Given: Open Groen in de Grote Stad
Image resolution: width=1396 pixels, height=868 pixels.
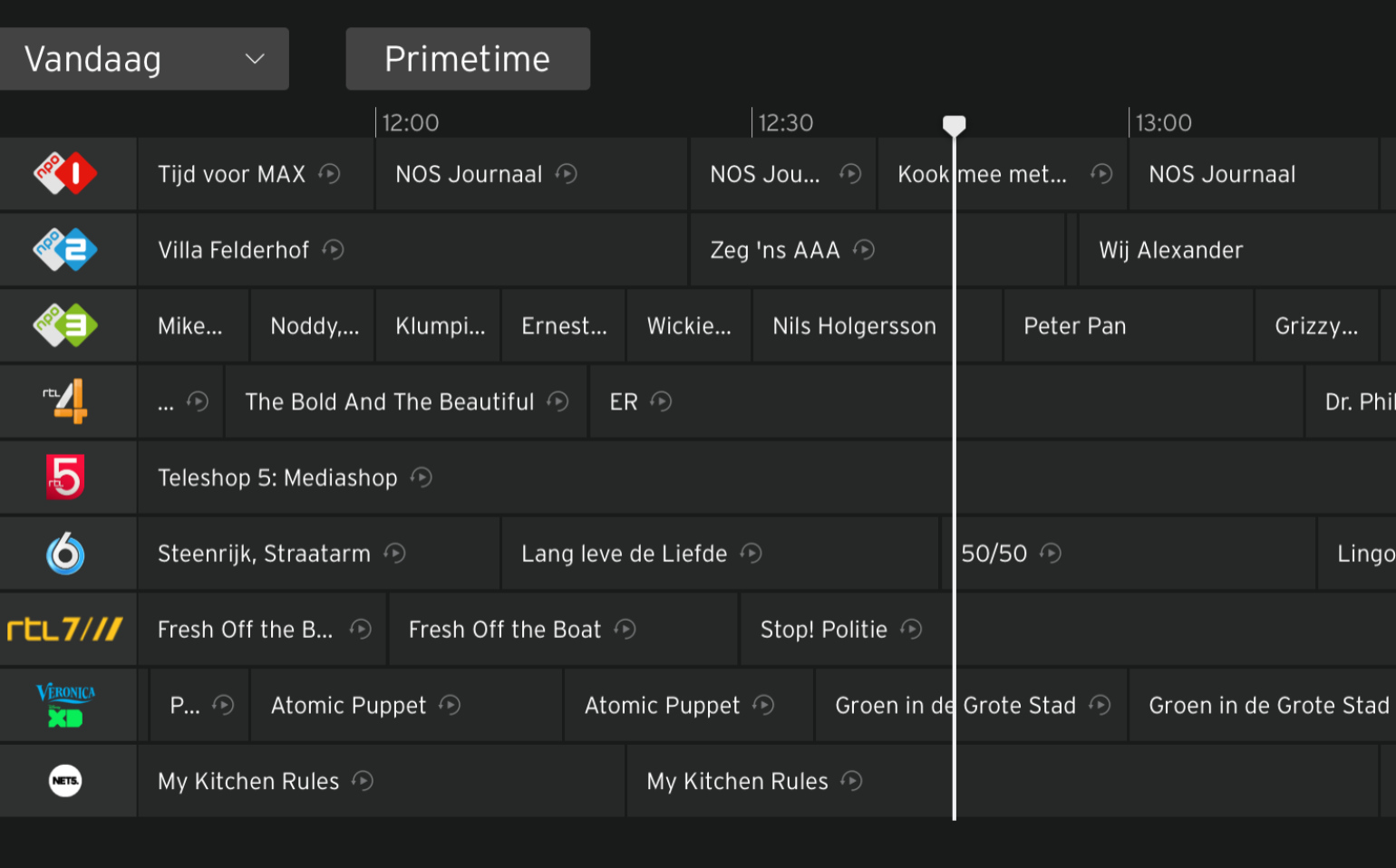Looking at the screenshot, I should 955,705.
